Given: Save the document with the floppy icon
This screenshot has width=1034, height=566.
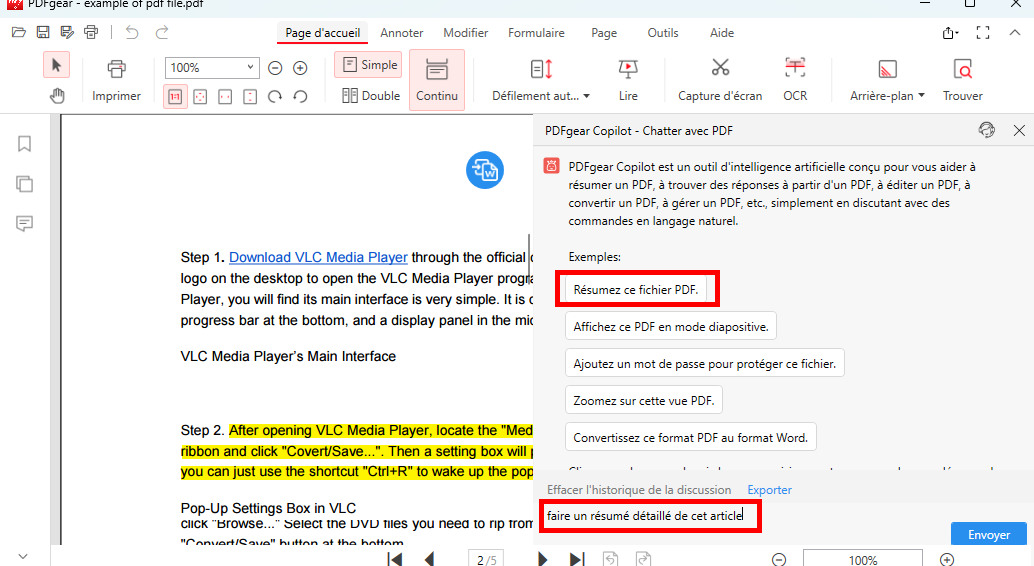Looking at the screenshot, I should point(43,32).
